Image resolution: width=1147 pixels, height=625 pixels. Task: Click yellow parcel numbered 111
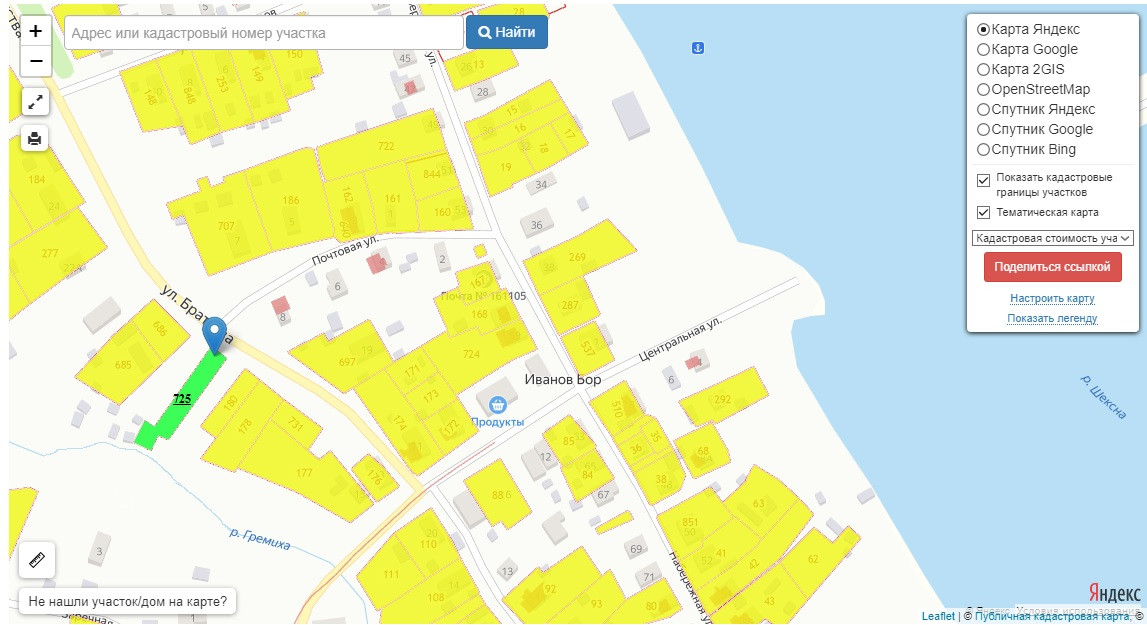click(391, 575)
